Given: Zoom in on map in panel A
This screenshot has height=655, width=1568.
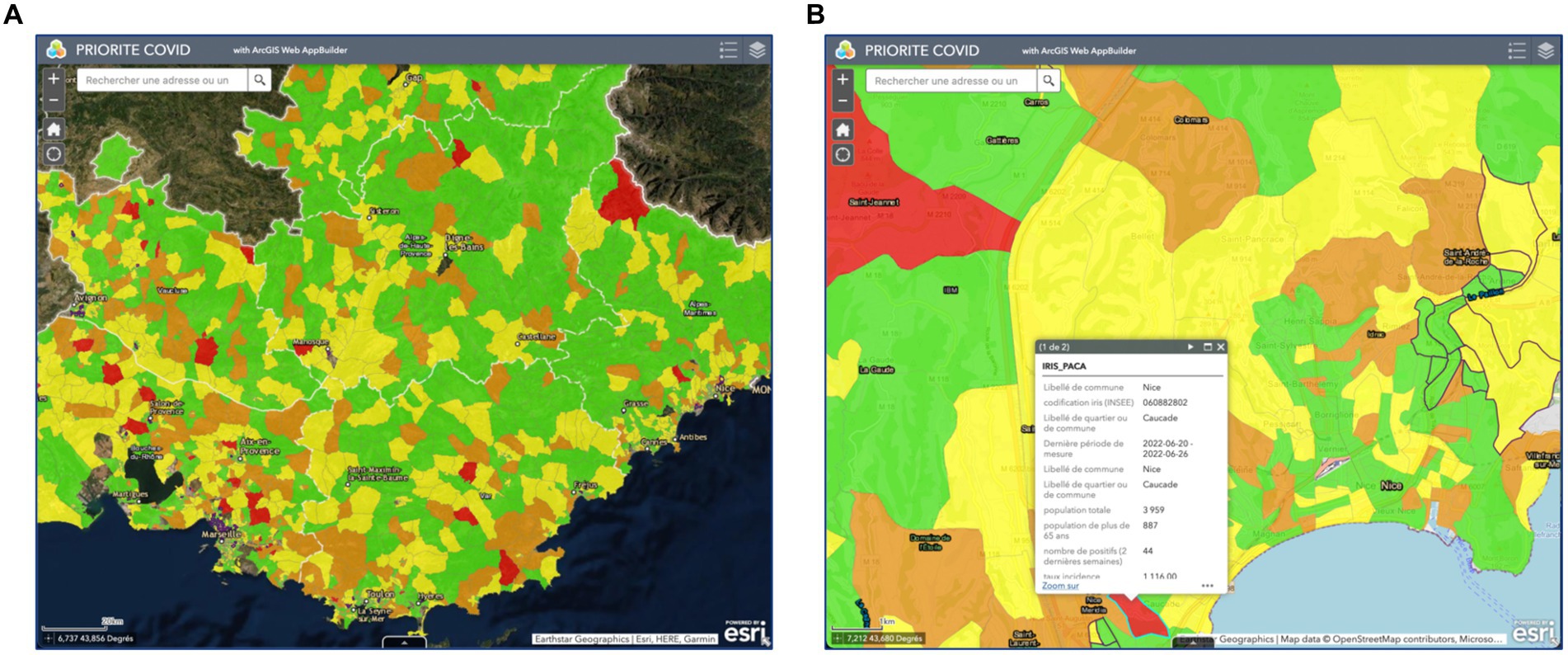Looking at the screenshot, I should (54, 79).
